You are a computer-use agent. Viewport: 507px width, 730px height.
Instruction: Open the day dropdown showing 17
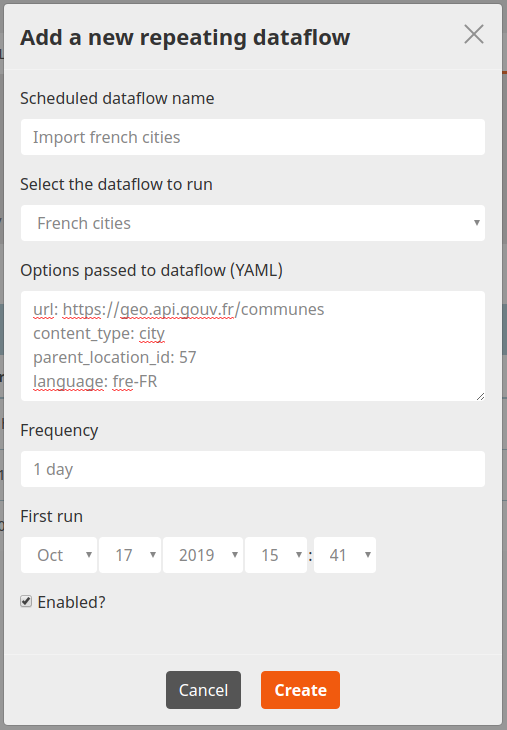pos(130,555)
